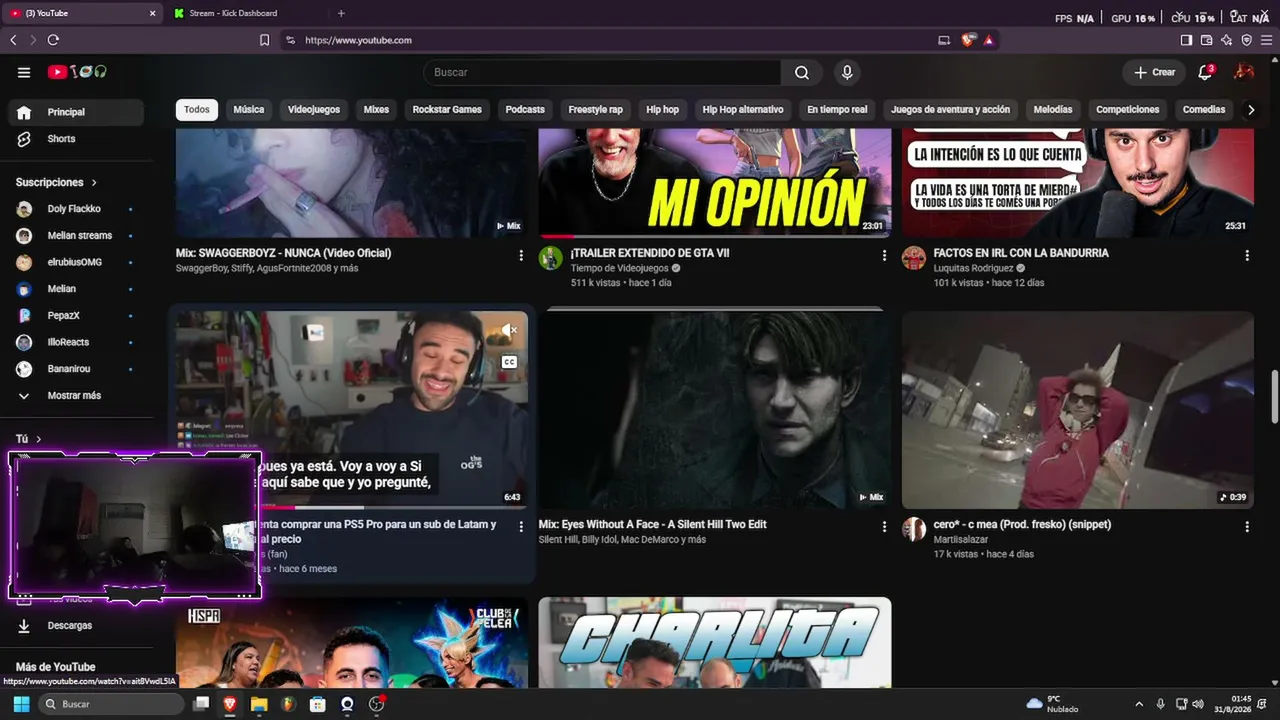Image resolution: width=1280 pixels, height=720 pixels.
Task: Toggle system volume speaker icon in tray
Action: point(1198,704)
